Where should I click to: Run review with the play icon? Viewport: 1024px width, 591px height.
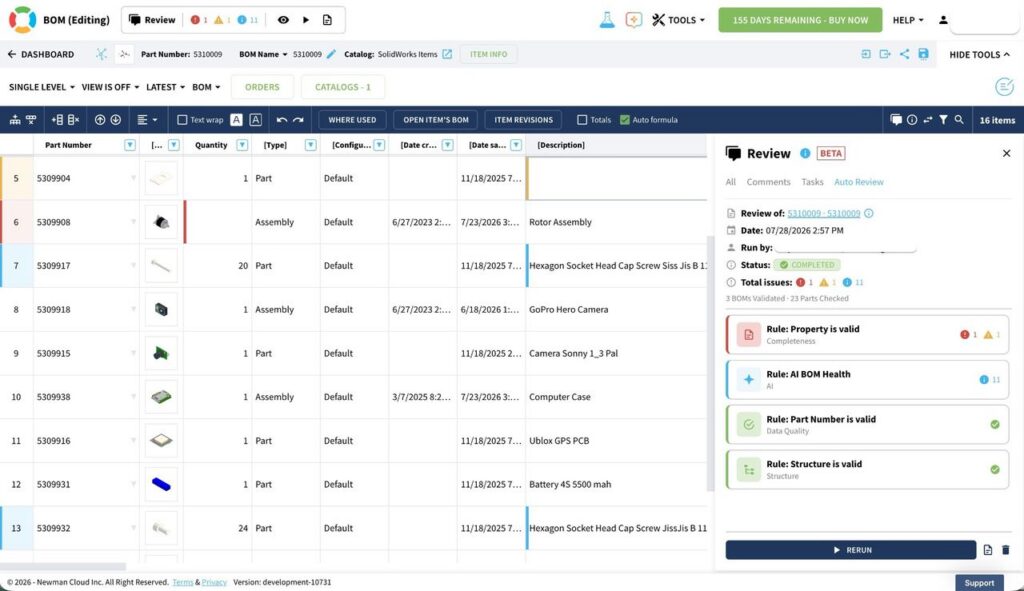pyautogui.click(x=306, y=20)
